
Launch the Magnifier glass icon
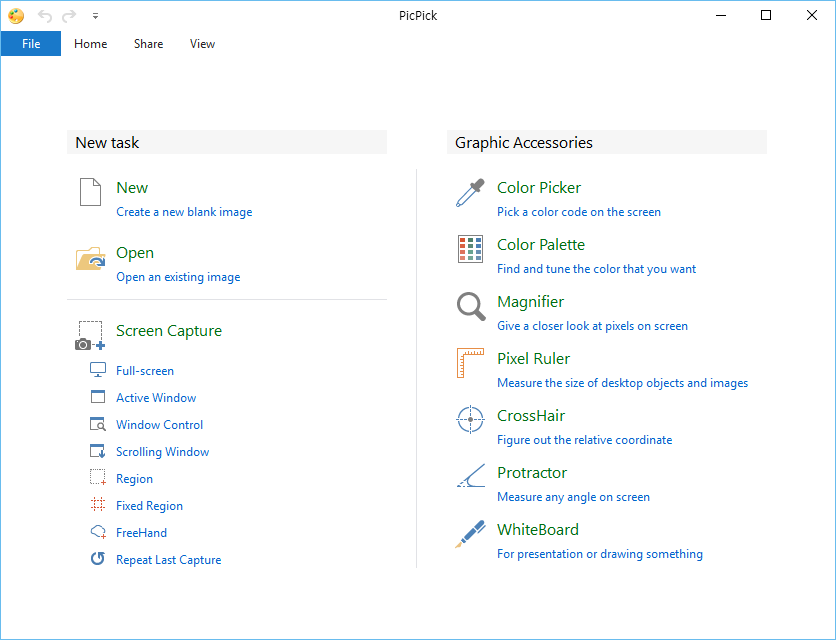[470, 307]
